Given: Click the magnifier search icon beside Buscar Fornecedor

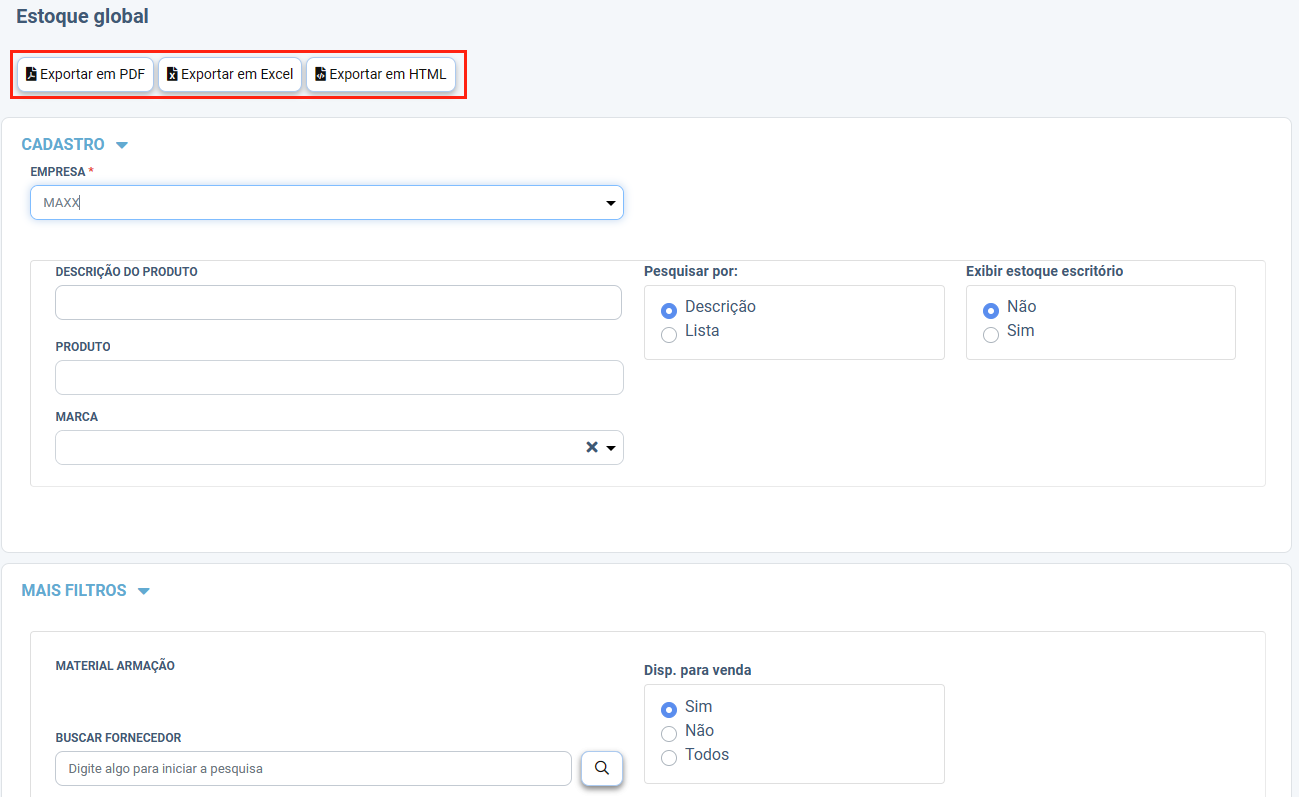Looking at the screenshot, I should [602, 768].
